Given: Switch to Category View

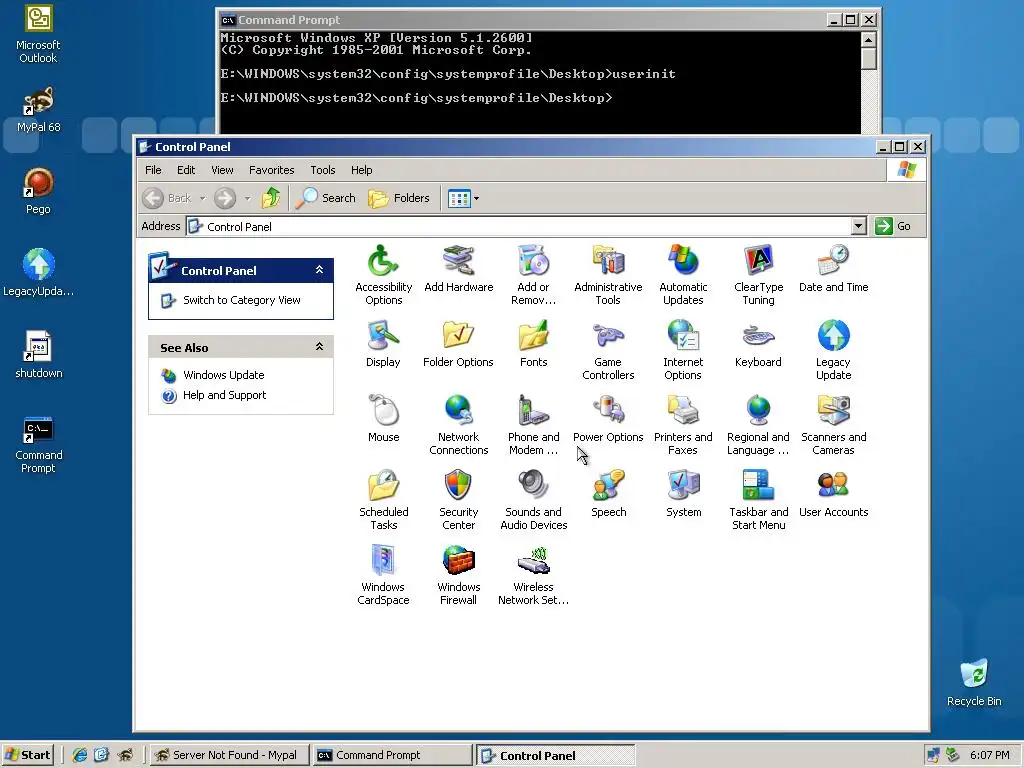Looking at the screenshot, I should coord(242,300).
